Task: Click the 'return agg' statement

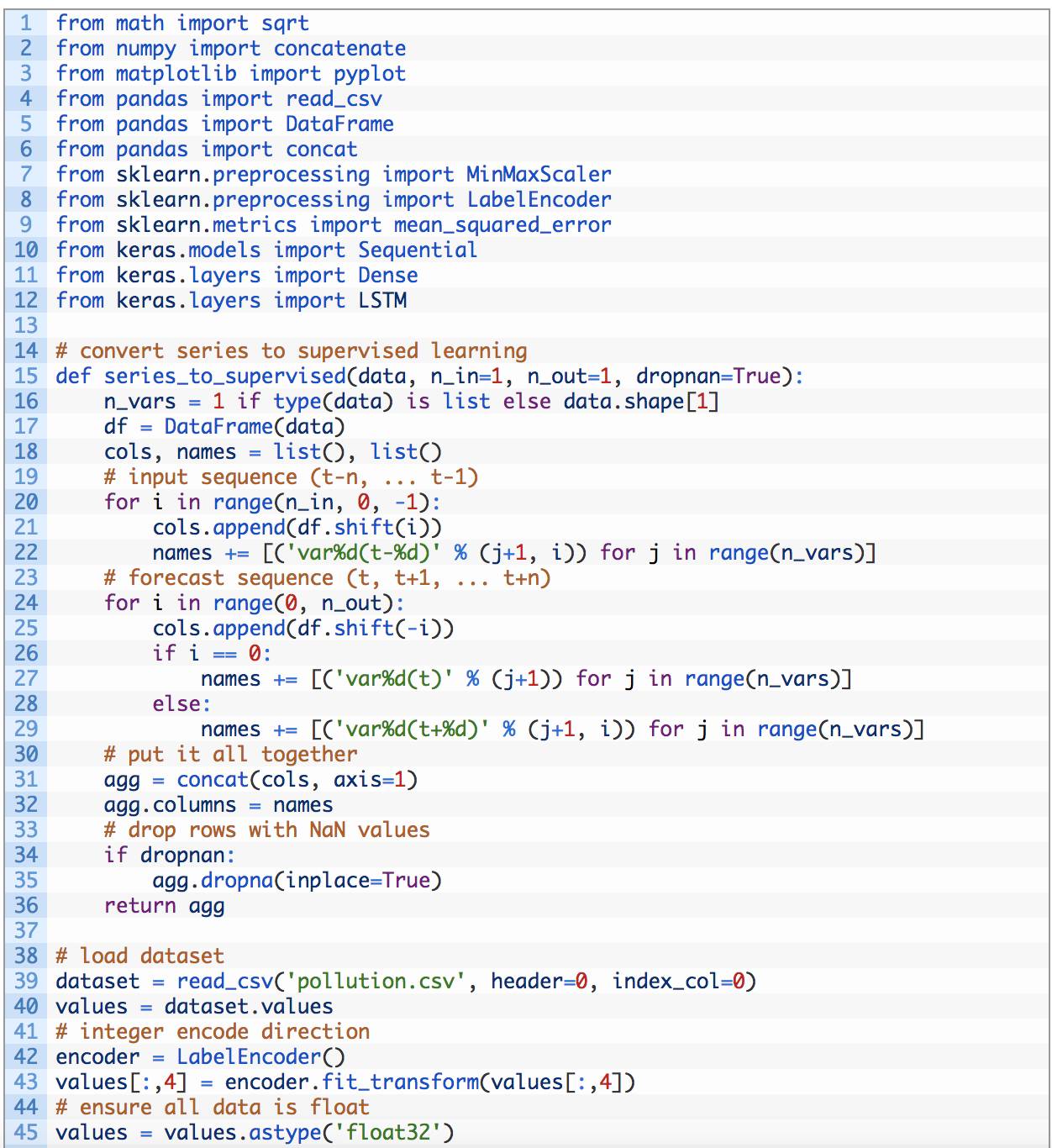Action: pos(164,905)
